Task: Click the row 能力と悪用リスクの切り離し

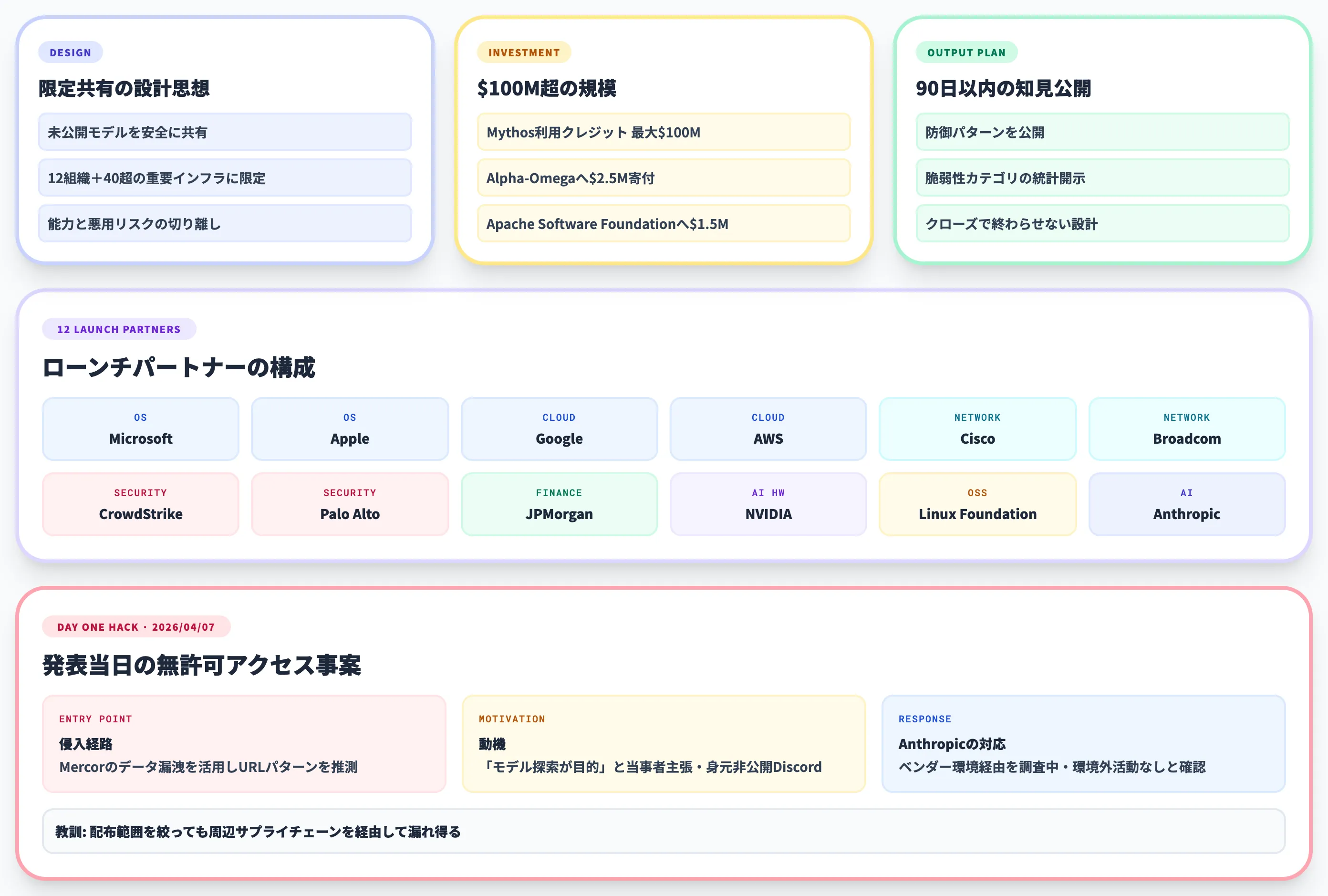Action: point(225,223)
